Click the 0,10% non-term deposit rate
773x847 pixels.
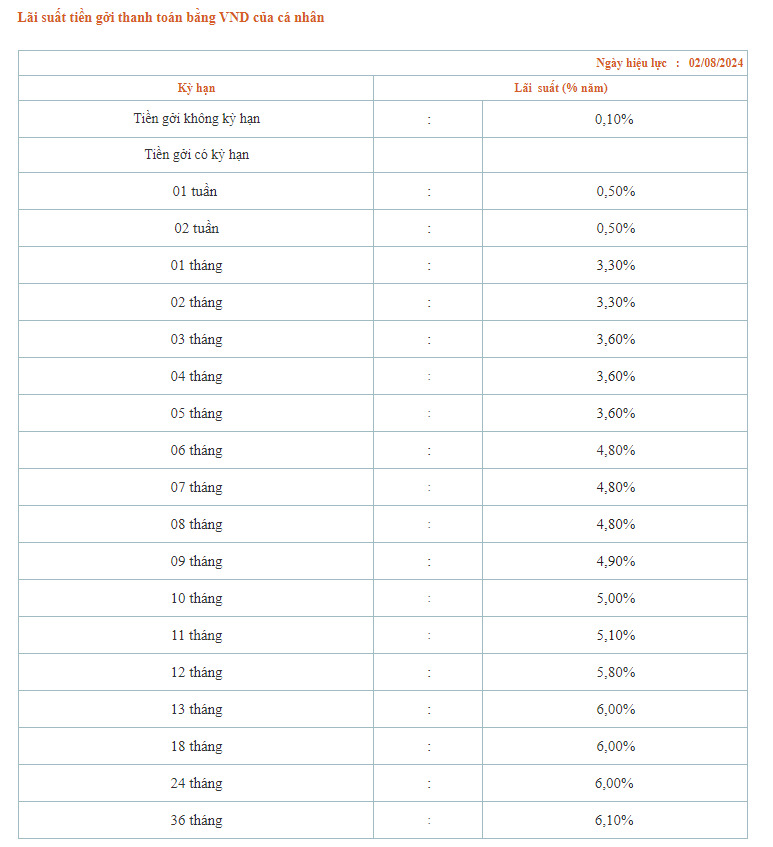click(614, 119)
